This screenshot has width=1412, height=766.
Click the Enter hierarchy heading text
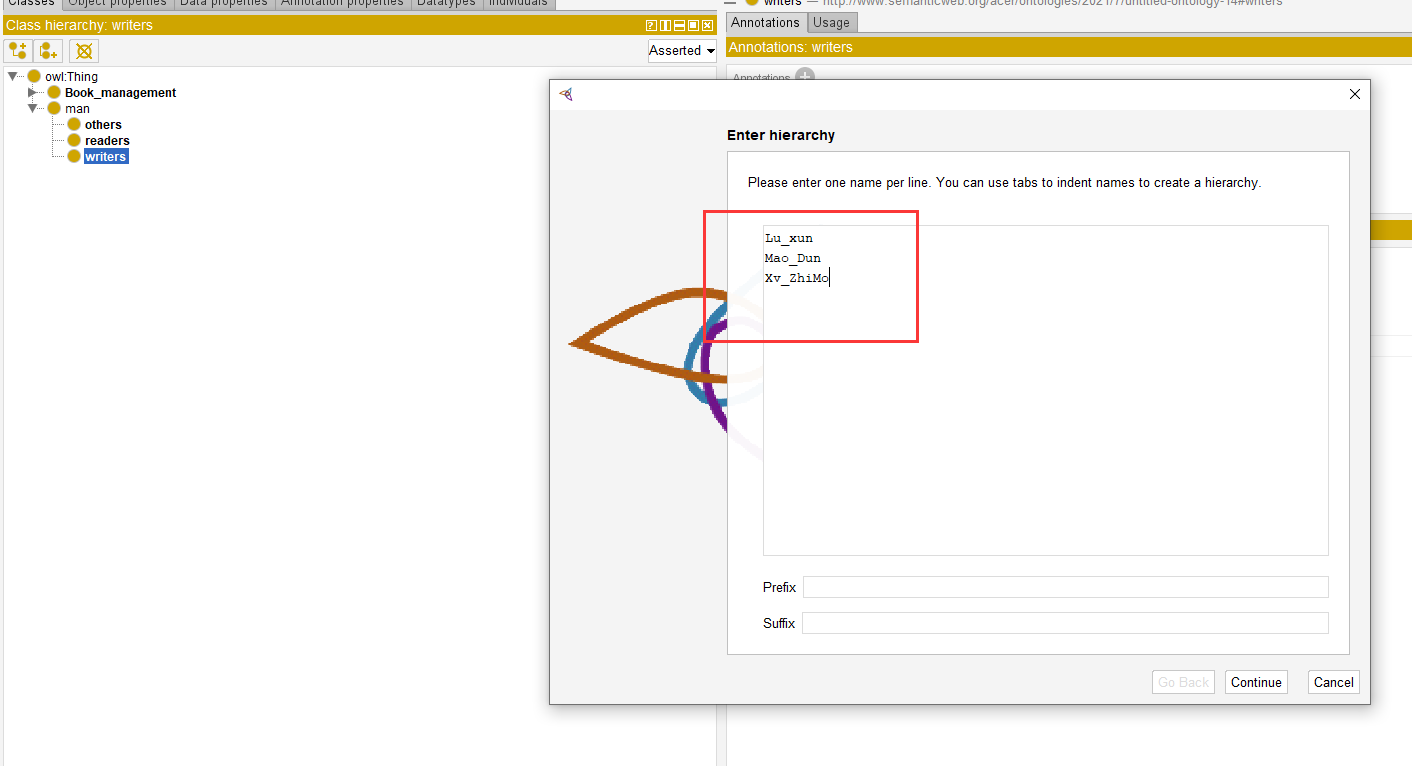coord(781,135)
